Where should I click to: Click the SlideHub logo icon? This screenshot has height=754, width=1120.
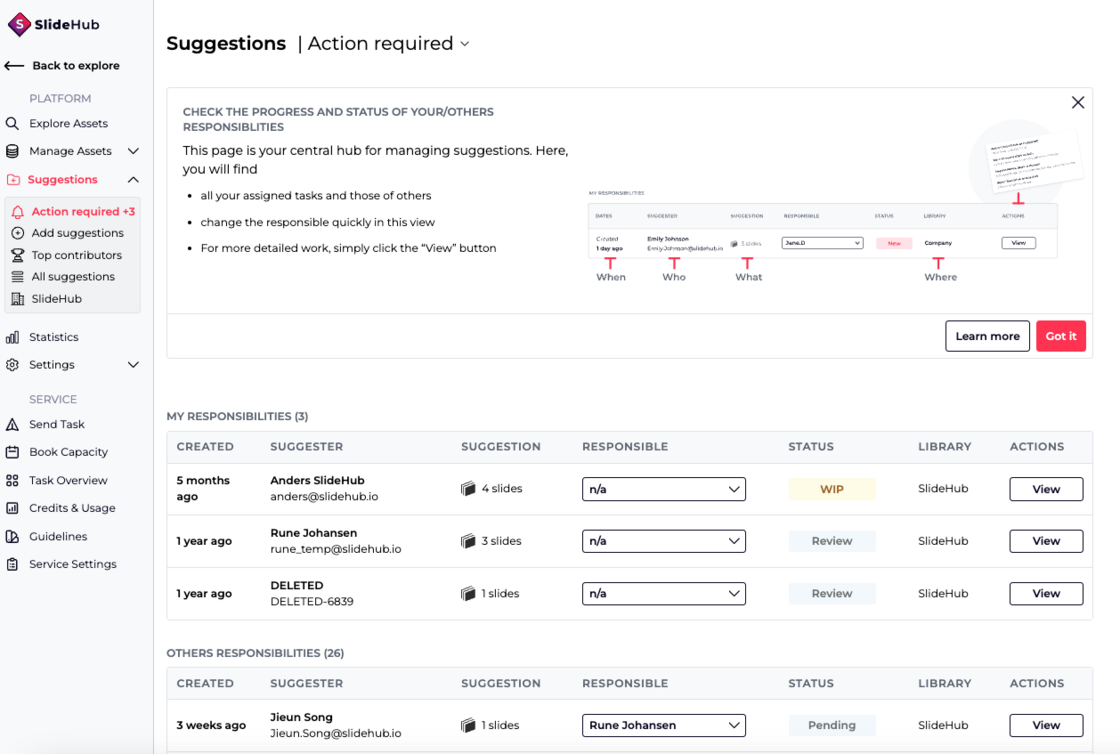pos(19,24)
